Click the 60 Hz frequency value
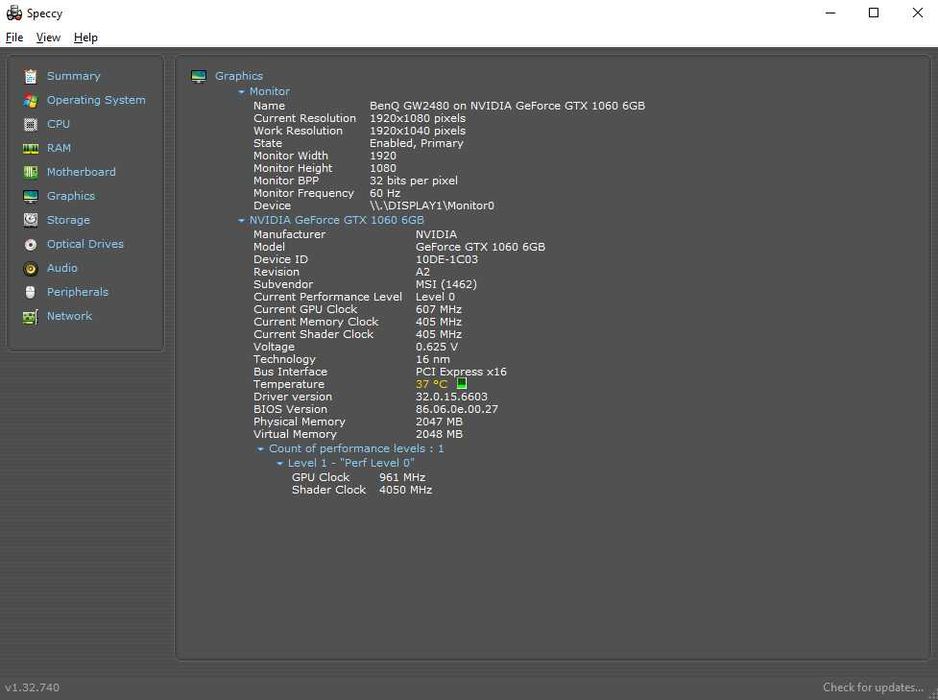The width and height of the screenshot is (938, 700). [x=385, y=193]
